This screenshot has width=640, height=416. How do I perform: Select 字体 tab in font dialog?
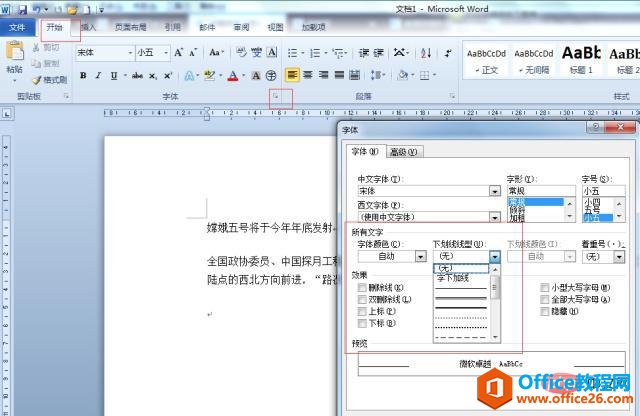[x=365, y=151]
